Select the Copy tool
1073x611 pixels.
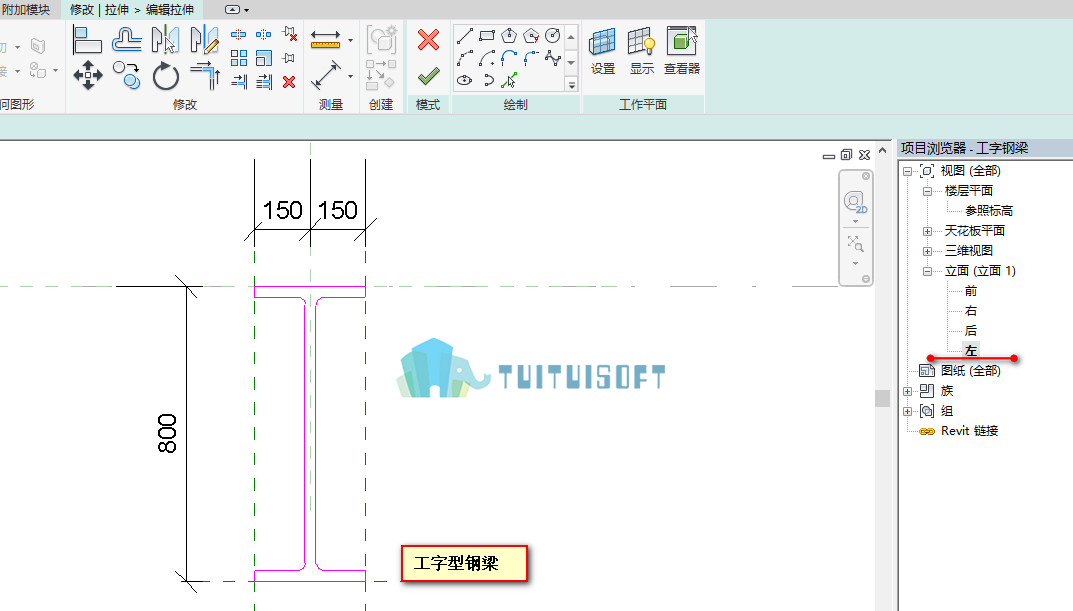[127, 75]
